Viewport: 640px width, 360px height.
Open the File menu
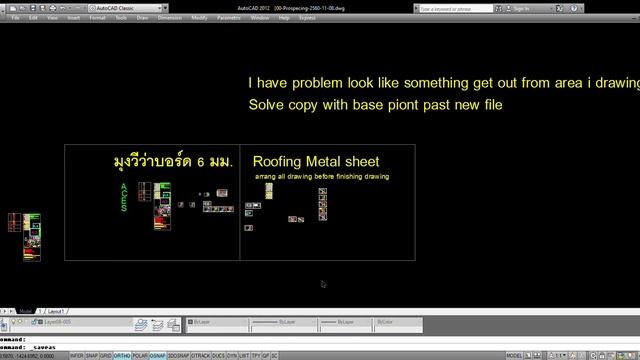click(16, 18)
